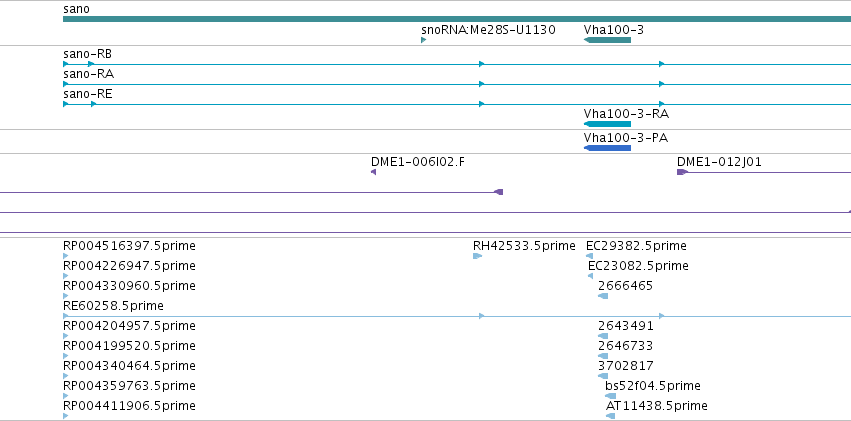Select the Vha100-3-PA protein bar

pos(607,148)
